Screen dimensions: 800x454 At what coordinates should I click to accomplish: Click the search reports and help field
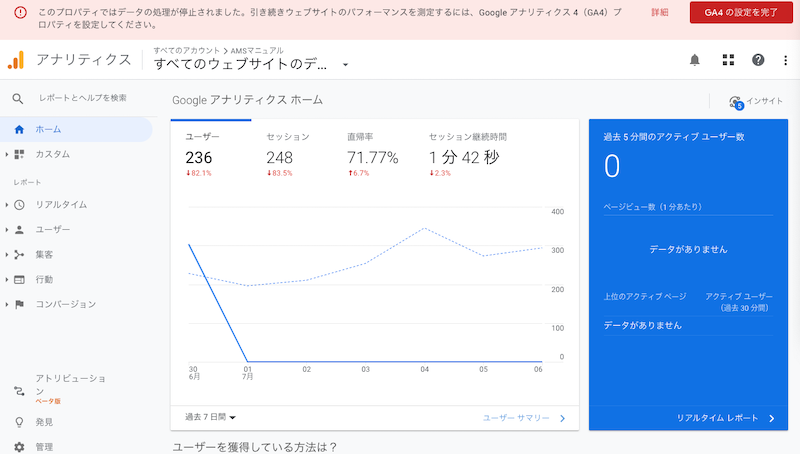click(82, 98)
